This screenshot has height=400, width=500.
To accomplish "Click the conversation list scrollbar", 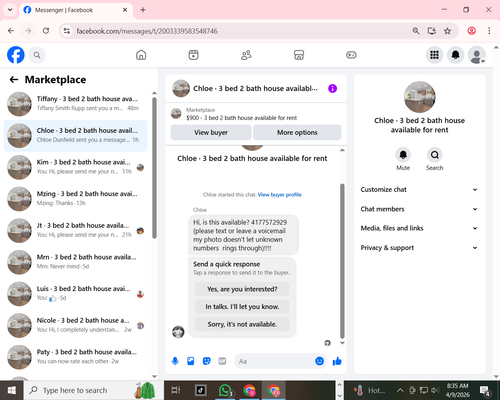I will pyautogui.click(x=154, y=168).
